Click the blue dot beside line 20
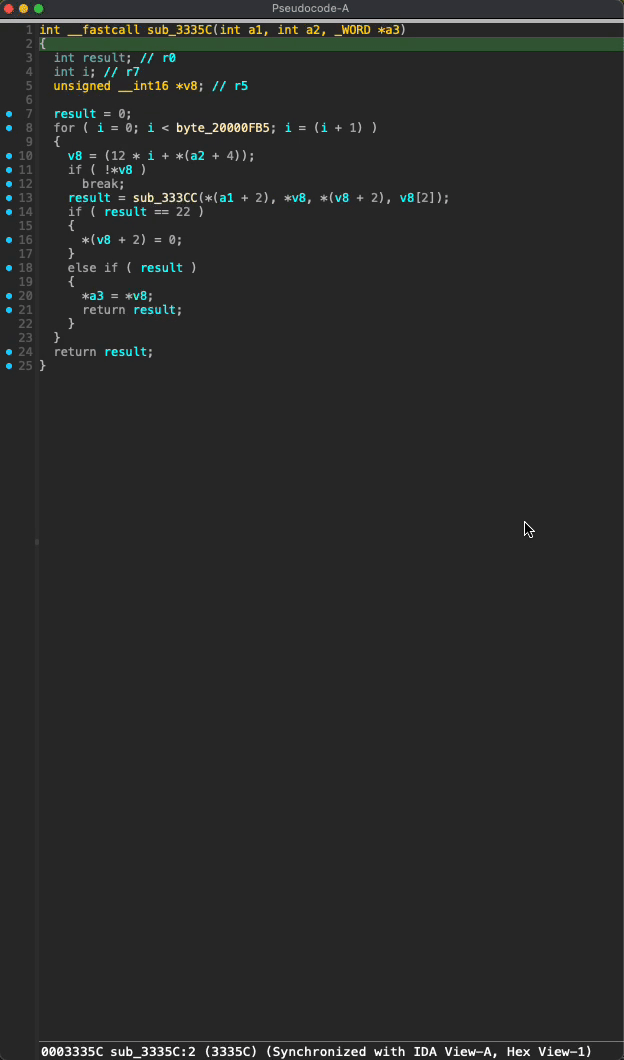 click(x=9, y=295)
